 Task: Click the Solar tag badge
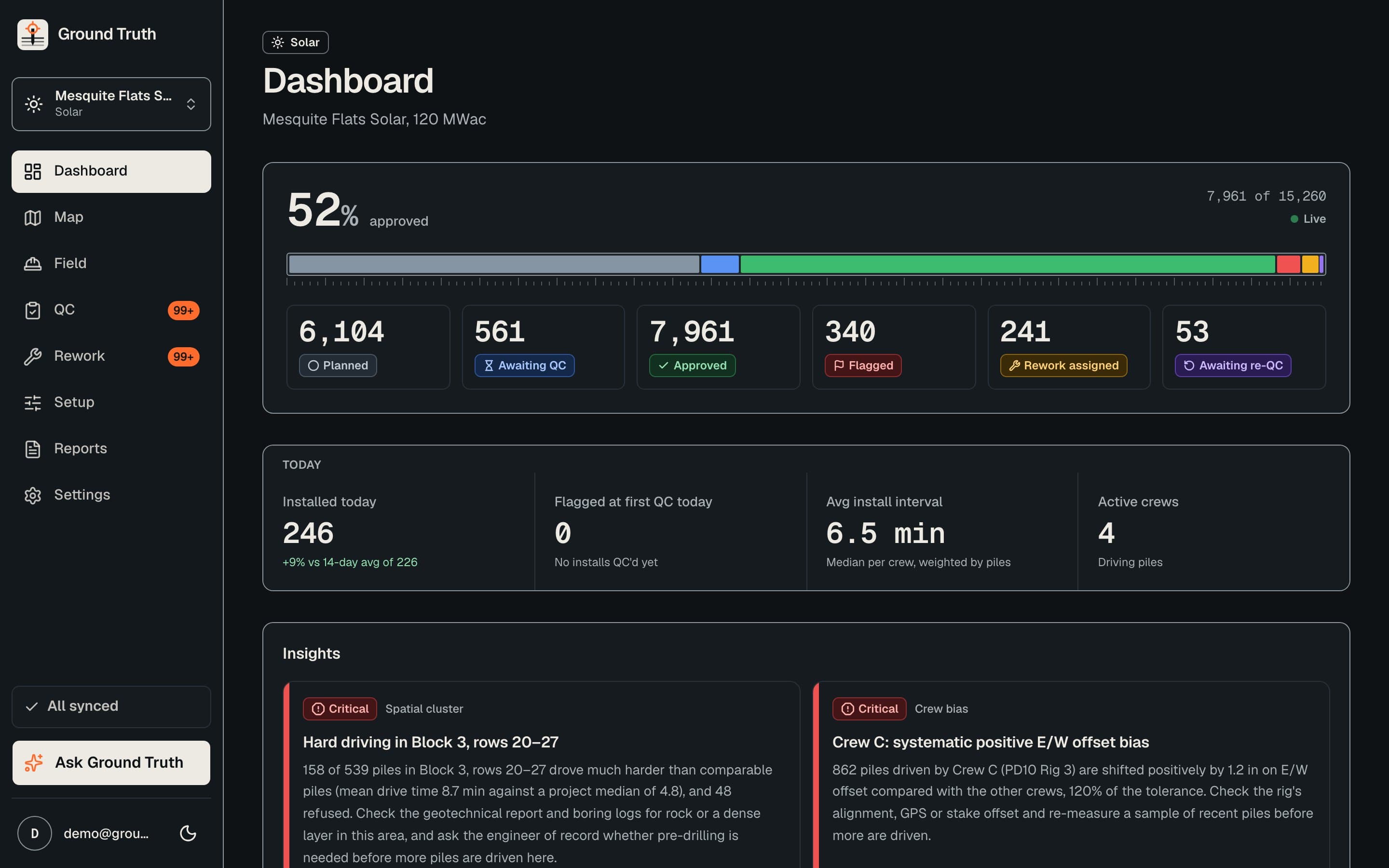pyautogui.click(x=296, y=42)
